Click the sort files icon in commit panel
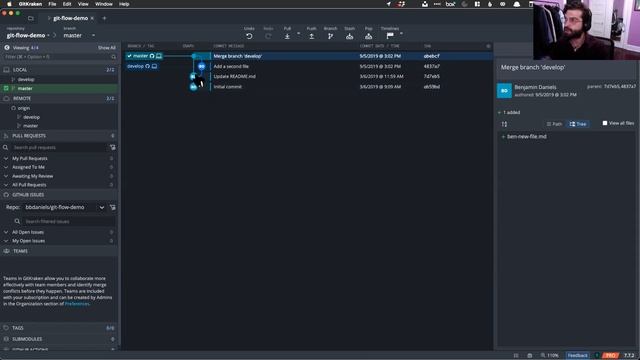The width and height of the screenshot is (640, 360). (504, 124)
